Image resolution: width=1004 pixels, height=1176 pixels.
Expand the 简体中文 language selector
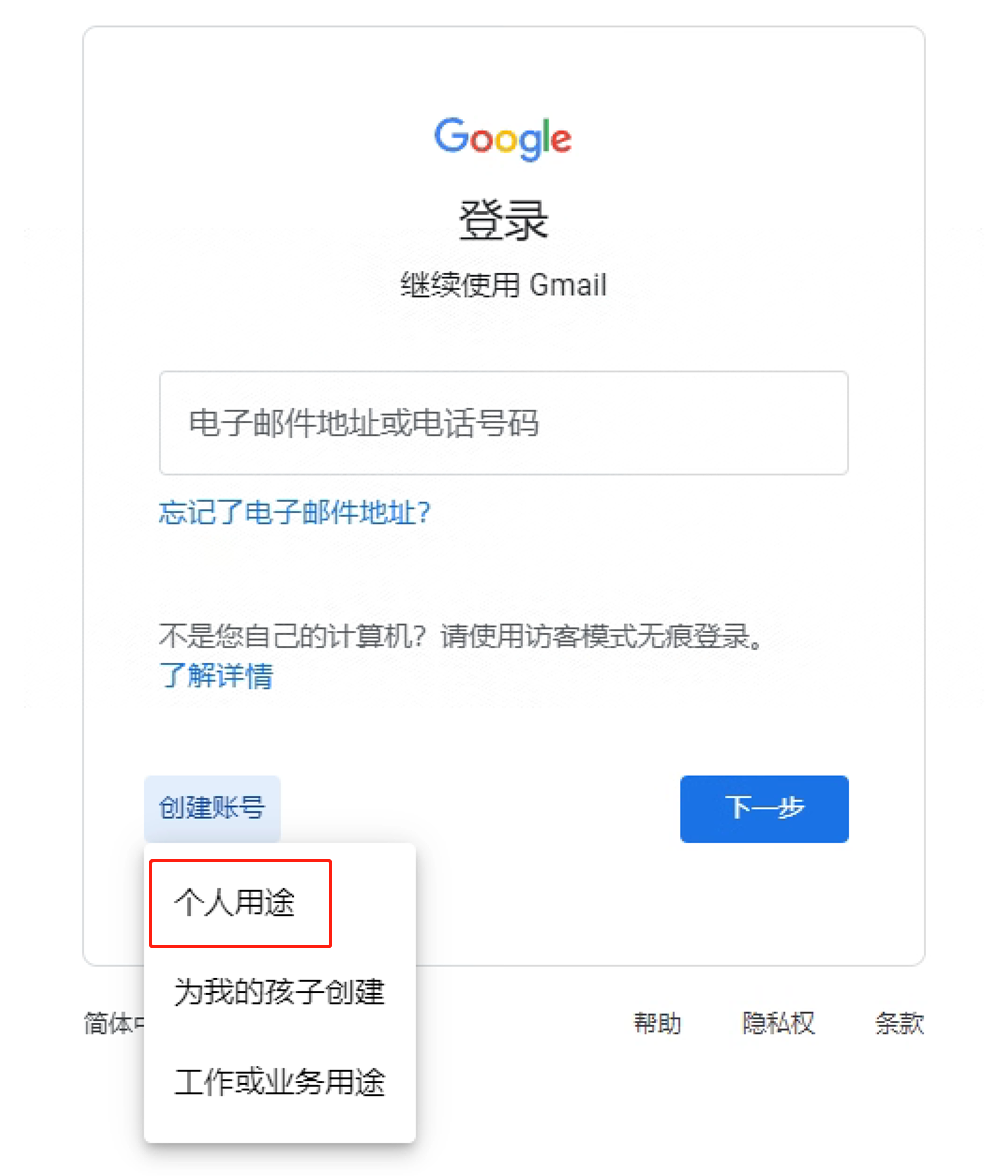[114, 1023]
